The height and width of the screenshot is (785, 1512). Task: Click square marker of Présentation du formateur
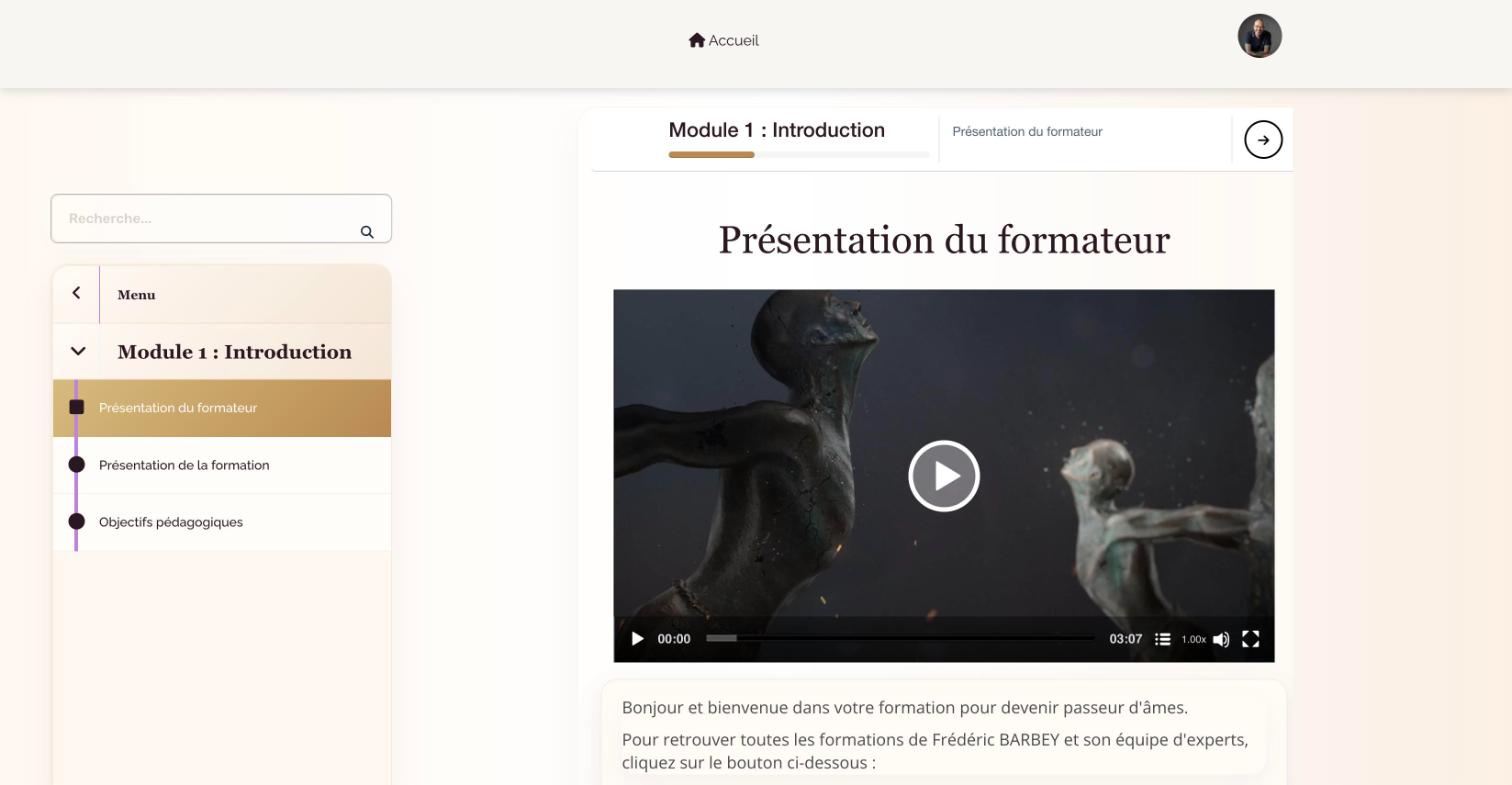pos(77,407)
